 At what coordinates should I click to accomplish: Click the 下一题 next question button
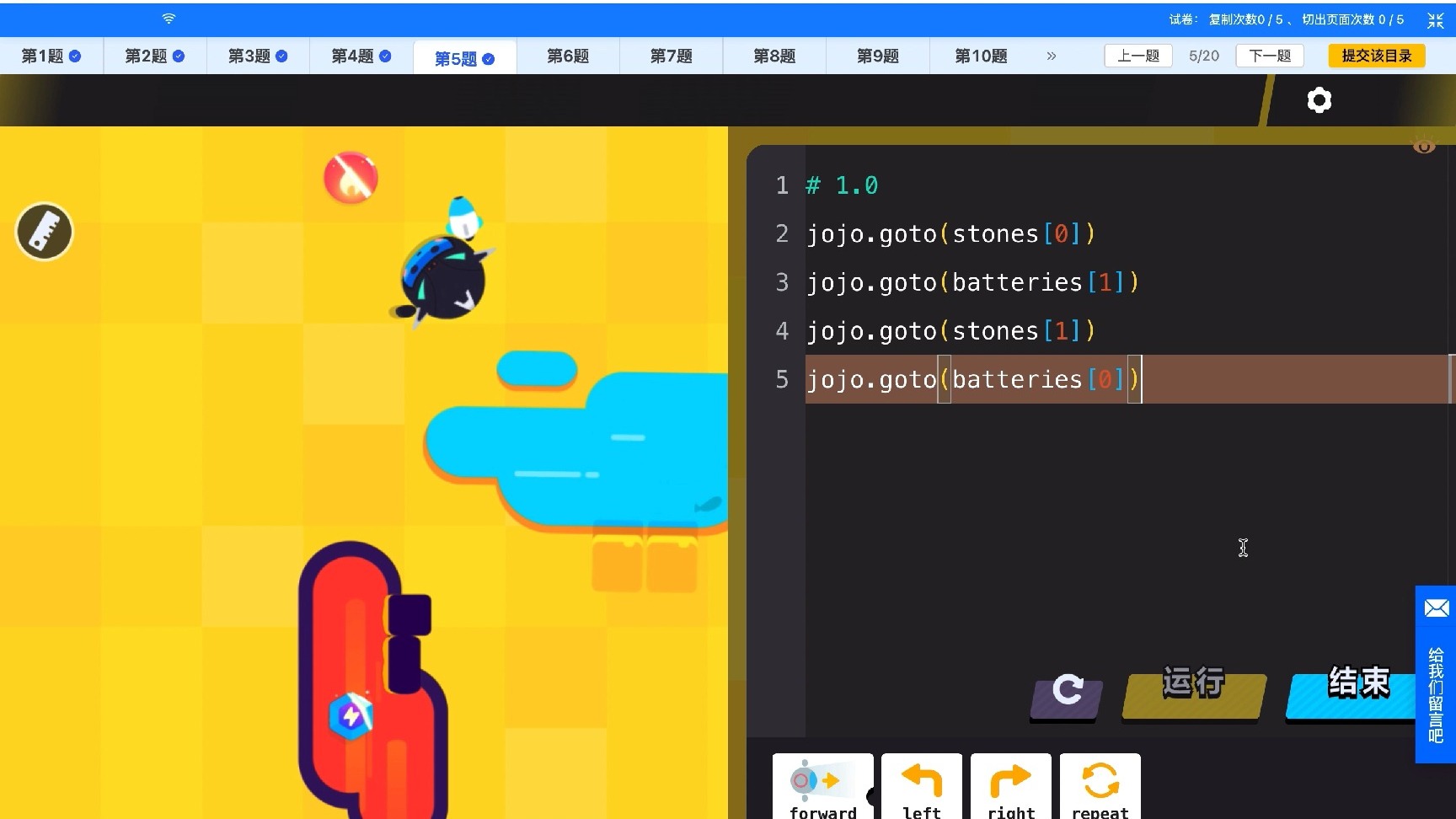point(1270,55)
